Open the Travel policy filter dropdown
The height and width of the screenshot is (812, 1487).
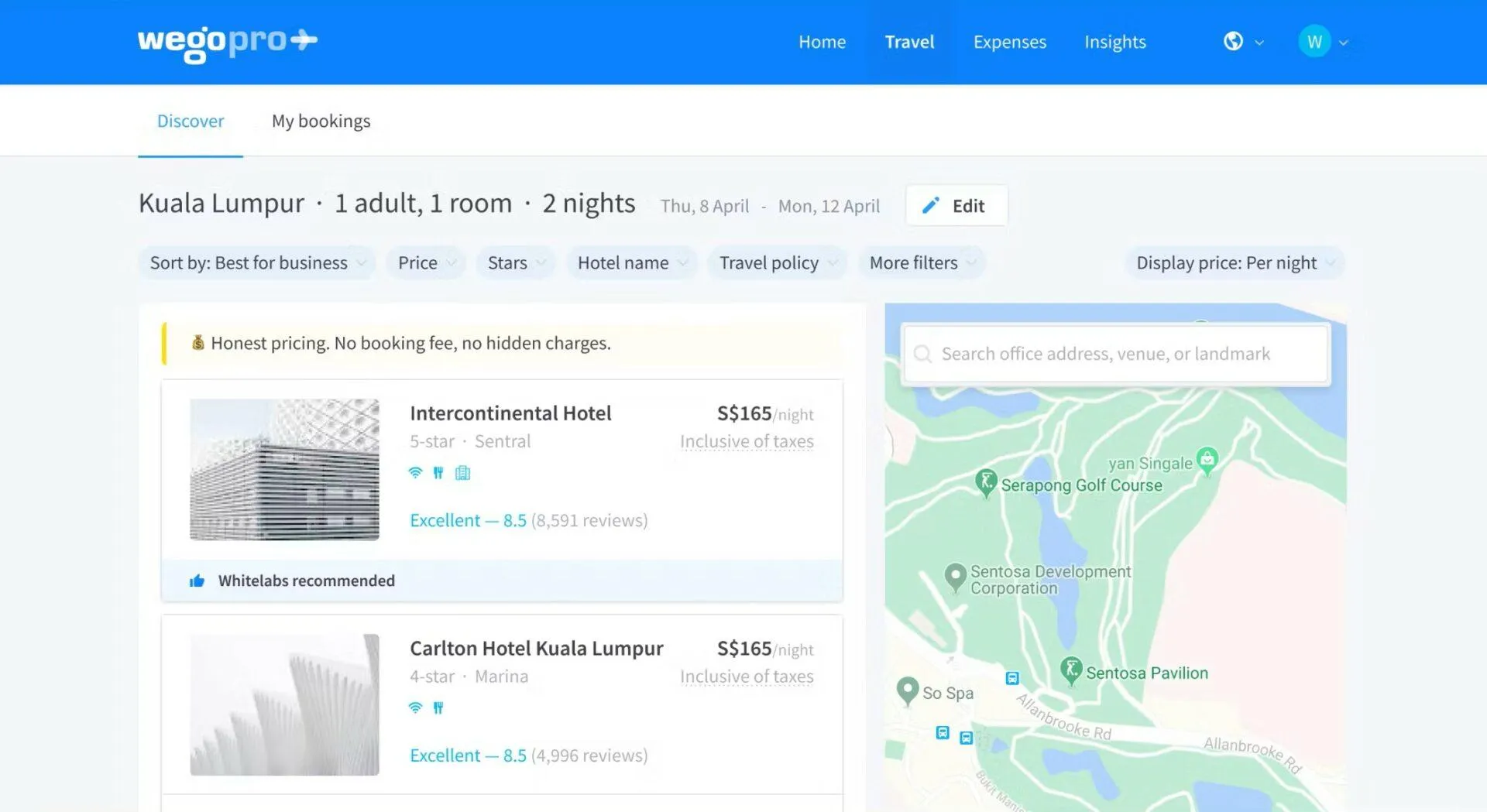[778, 262]
